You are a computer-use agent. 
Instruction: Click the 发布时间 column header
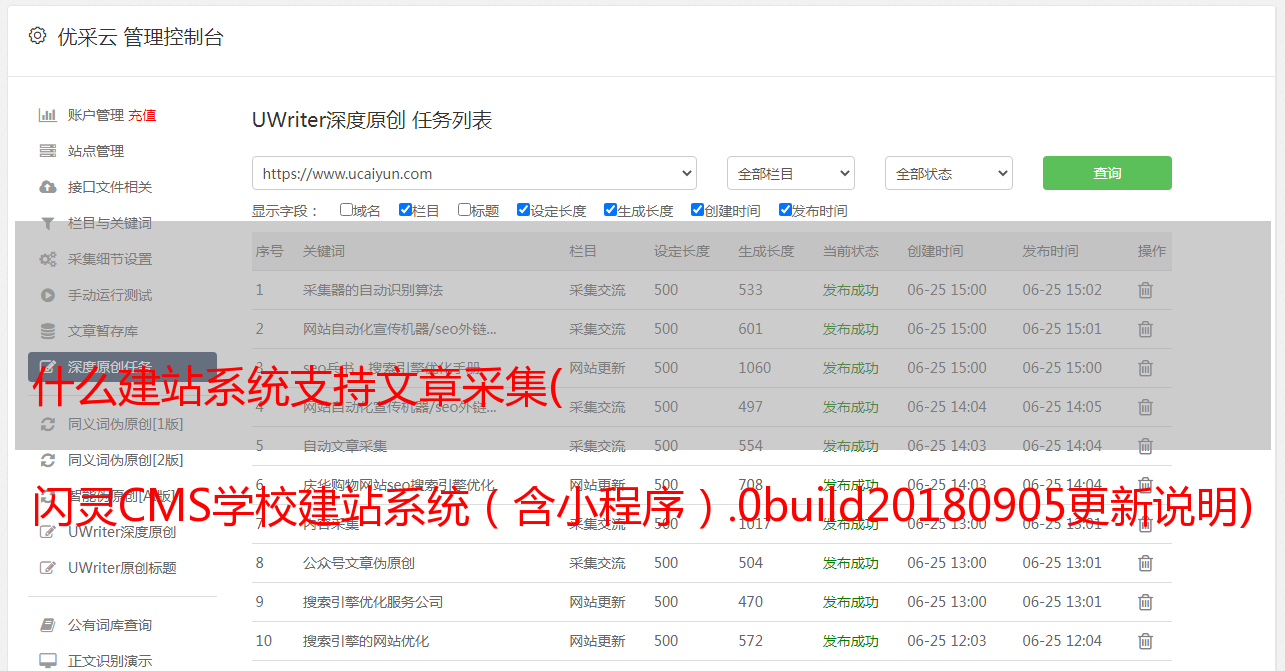[x=1050, y=251]
